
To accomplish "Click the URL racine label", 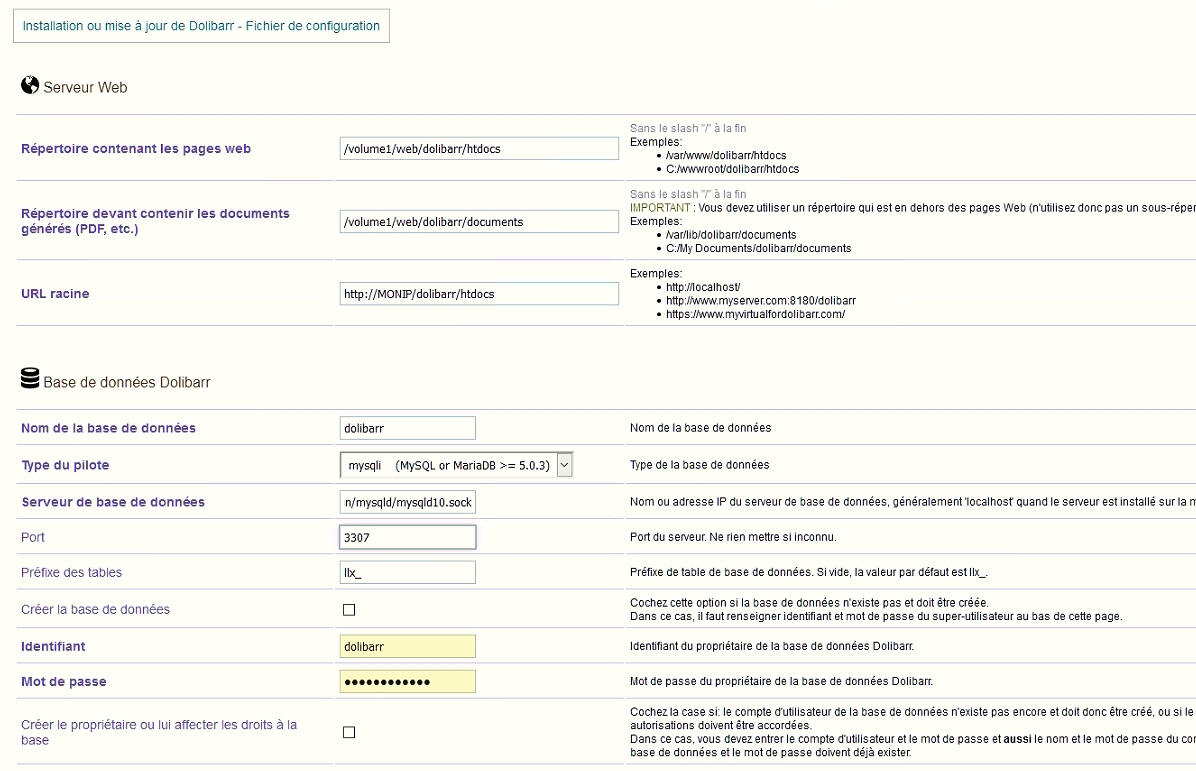I will click(x=55, y=294).
